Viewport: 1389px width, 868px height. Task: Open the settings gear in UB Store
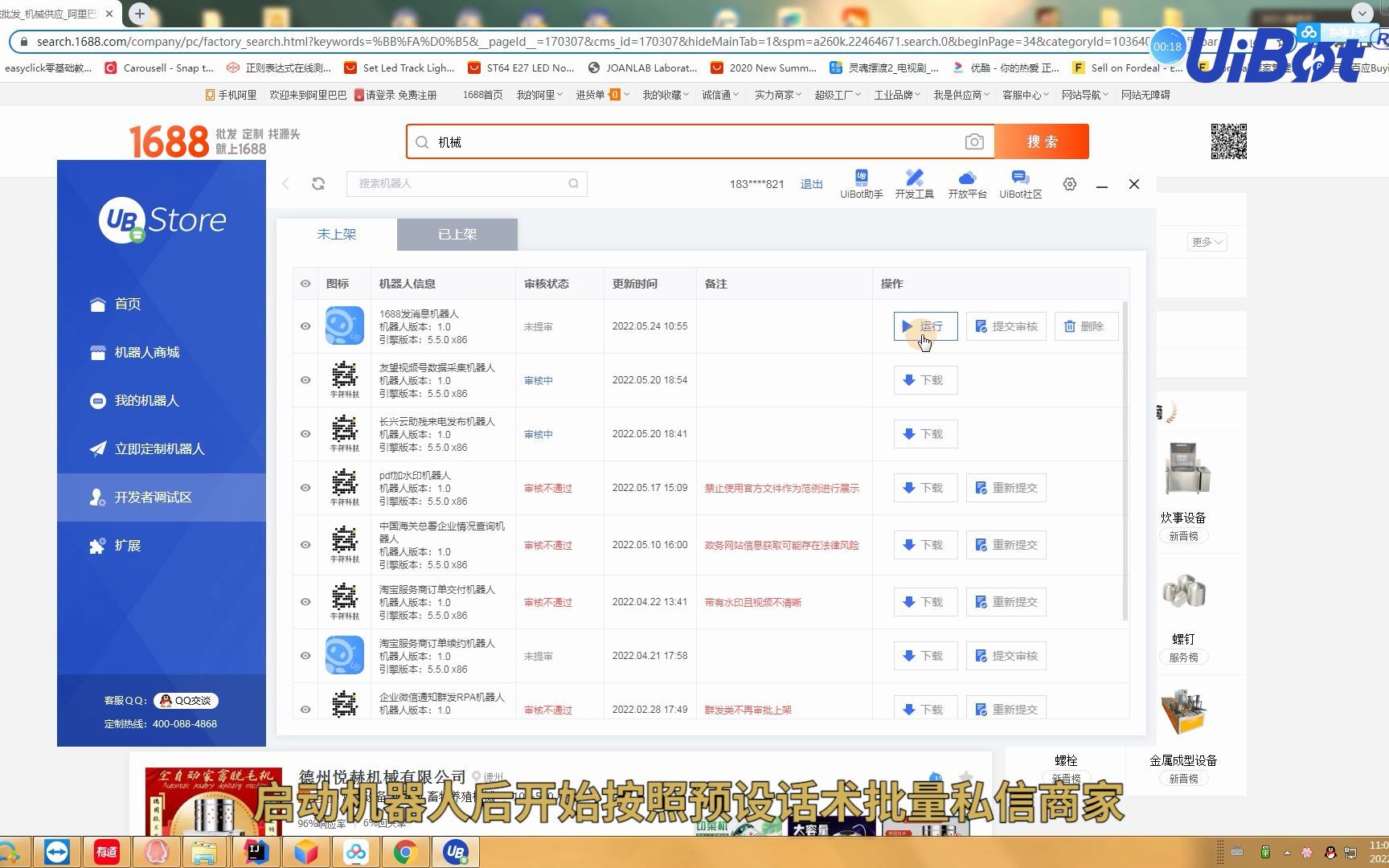1069,183
